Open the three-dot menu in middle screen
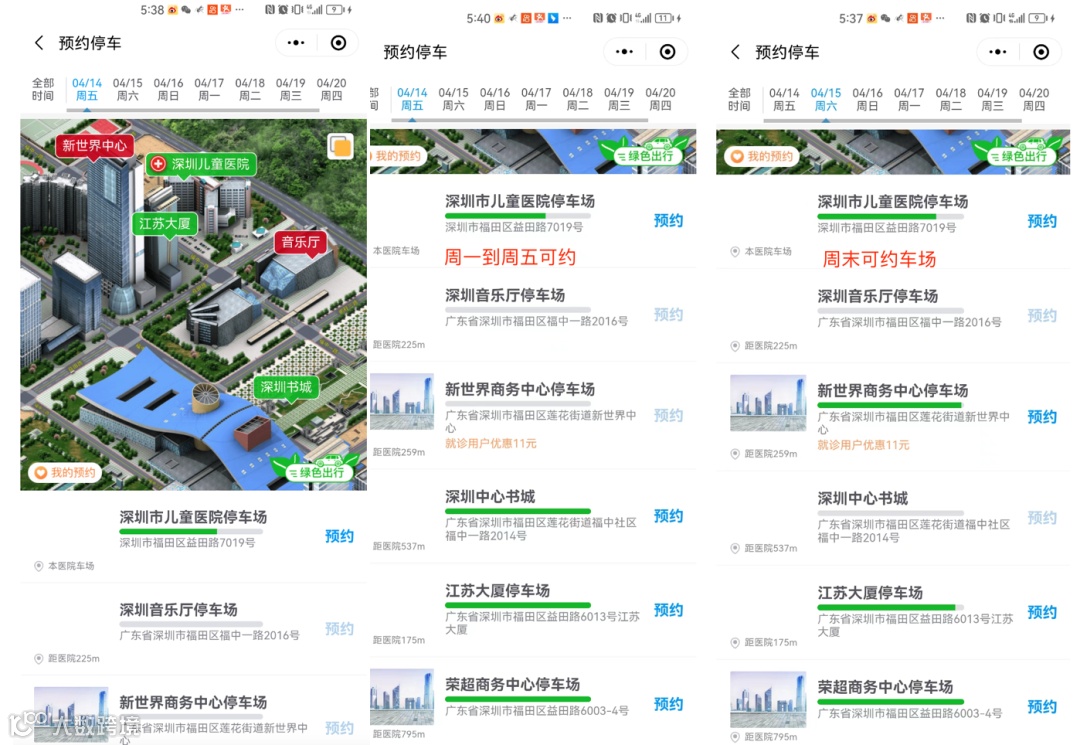Viewport: 1080px width, 745px height. pyautogui.click(x=625, y=52)
